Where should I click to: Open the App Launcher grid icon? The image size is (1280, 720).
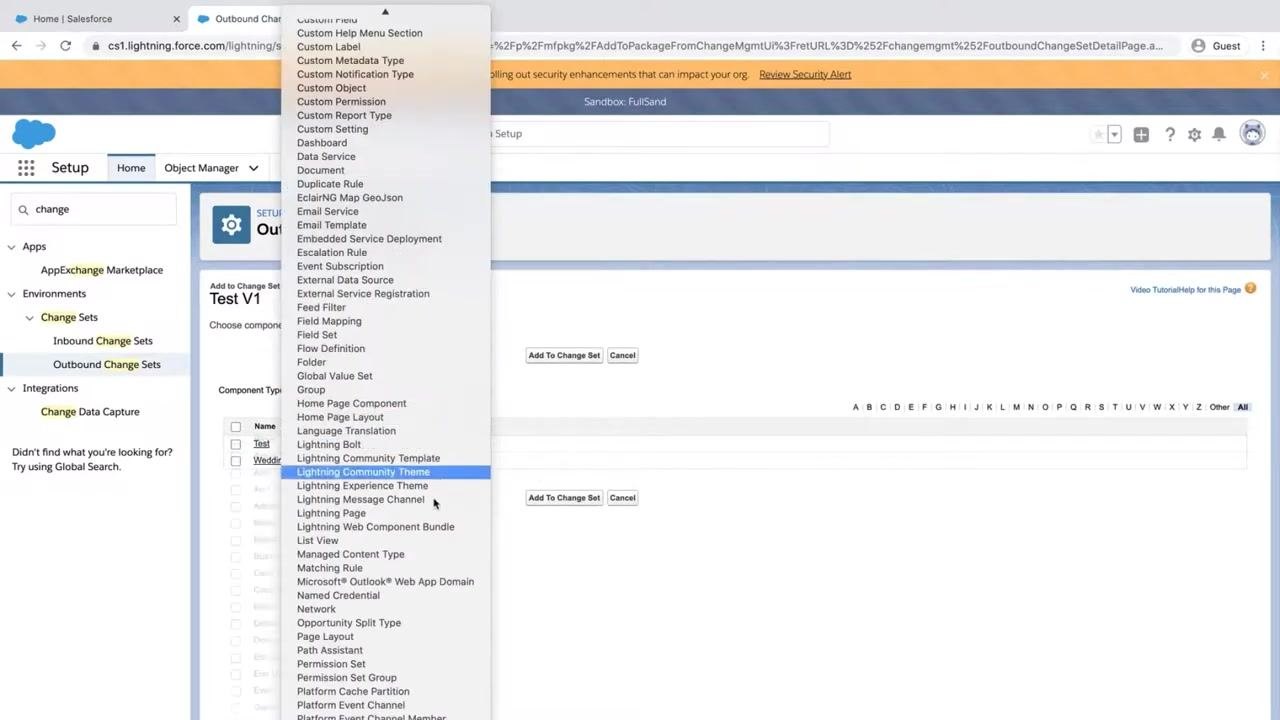[26, 168]
